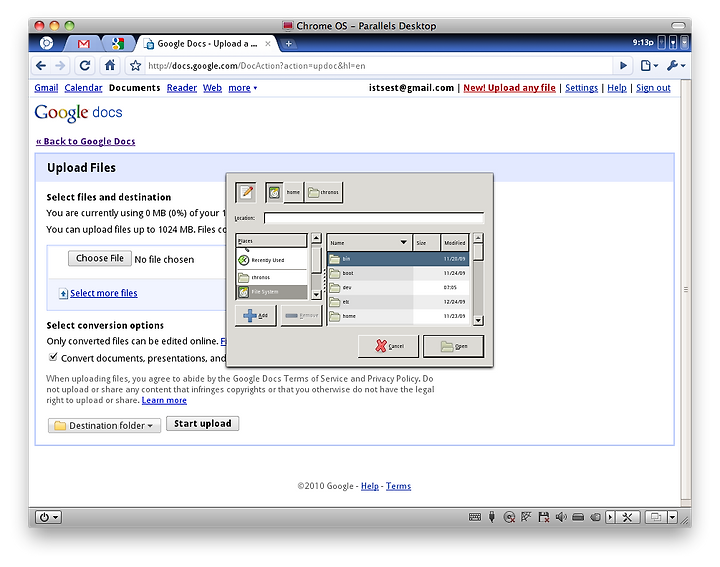Toggle type-a-filename pencil button in dialog
The width and height of the screenshot is (720, 567).
(246, 192)
